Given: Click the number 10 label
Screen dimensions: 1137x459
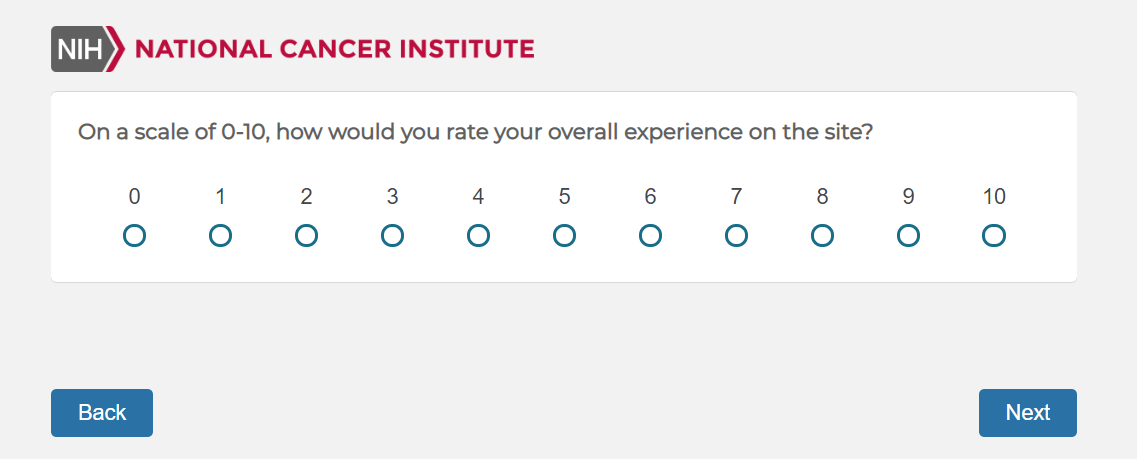Looking at the screenshot, I should [x=994, y=197].
